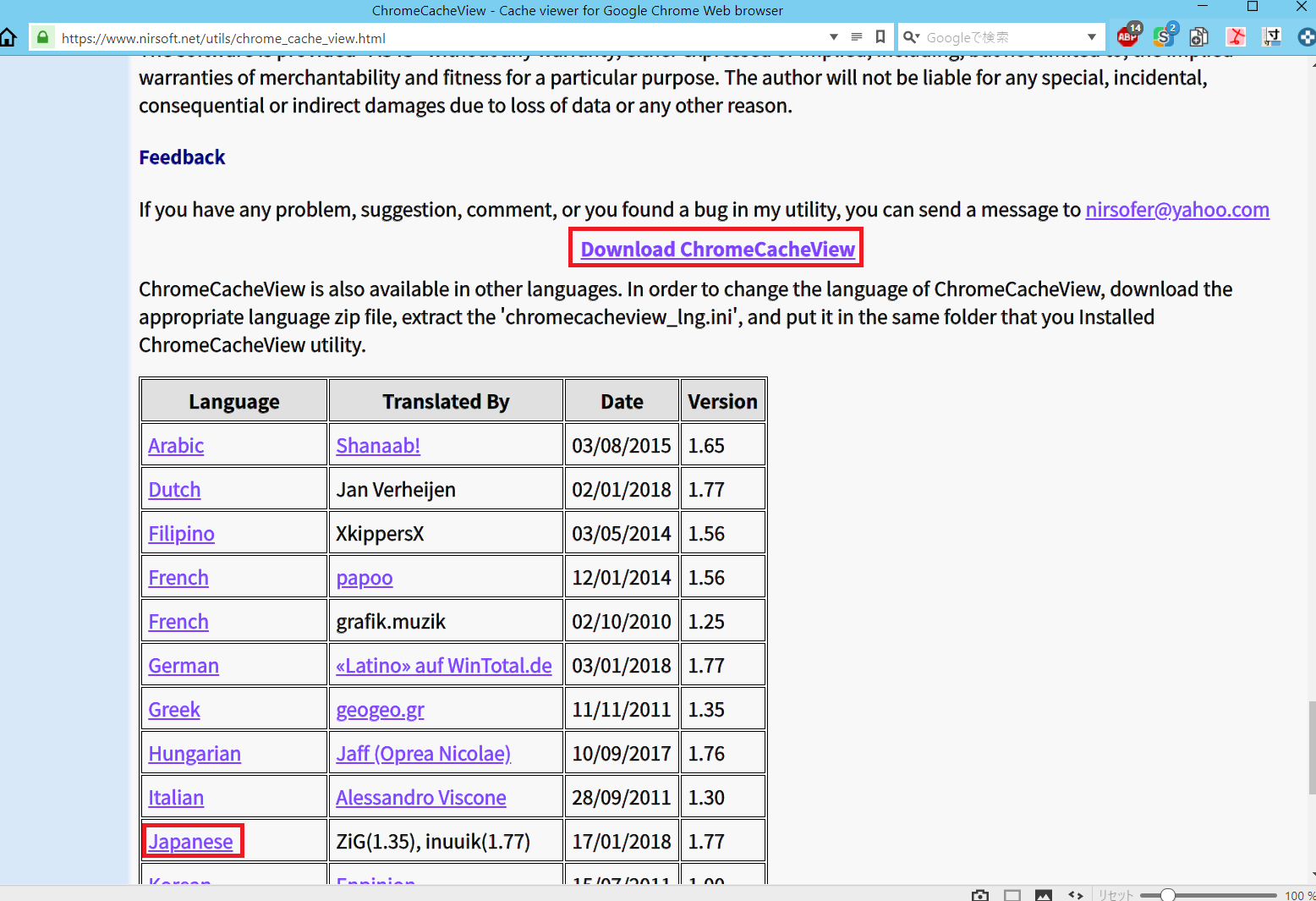Download the Arabic language file
Viewport: 1316px width, 901px height.
click(x=176, y=446)
